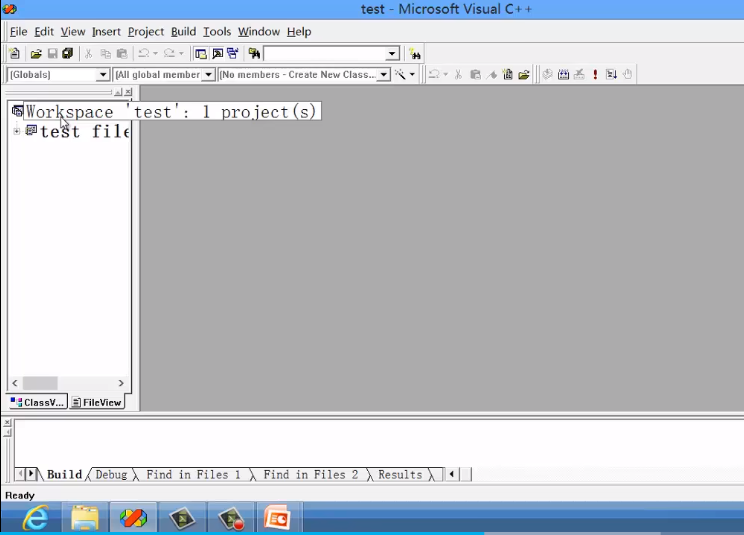Open the WizardBar actions arrow menu

[412, 74]
